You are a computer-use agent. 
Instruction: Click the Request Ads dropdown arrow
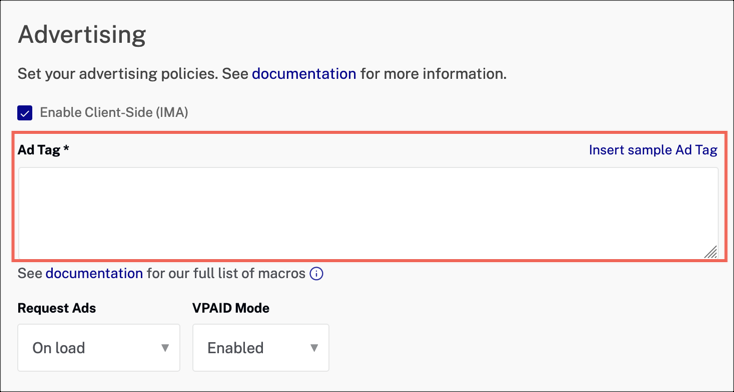[165, 348]
